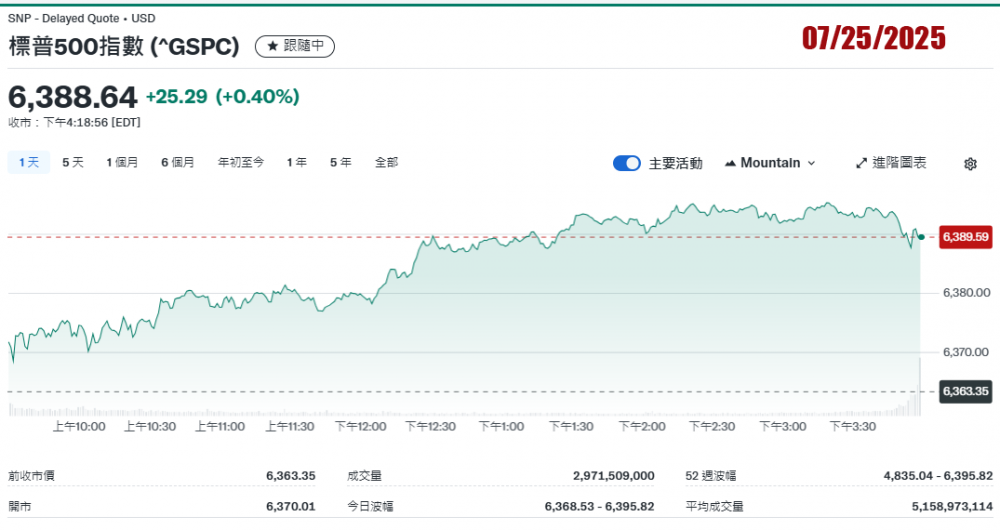Viewport: 1000px width, 530px height.
Task: Toggle the 主要活動 switch off
Action: point(627,163)
